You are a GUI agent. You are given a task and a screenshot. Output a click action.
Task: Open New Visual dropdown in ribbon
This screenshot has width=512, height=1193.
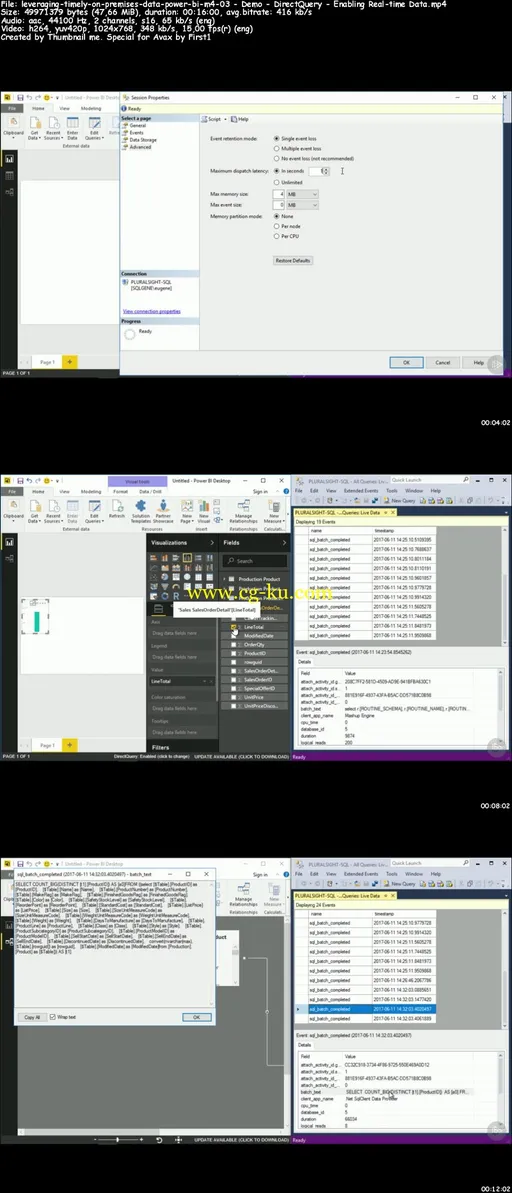click(204, 509)
